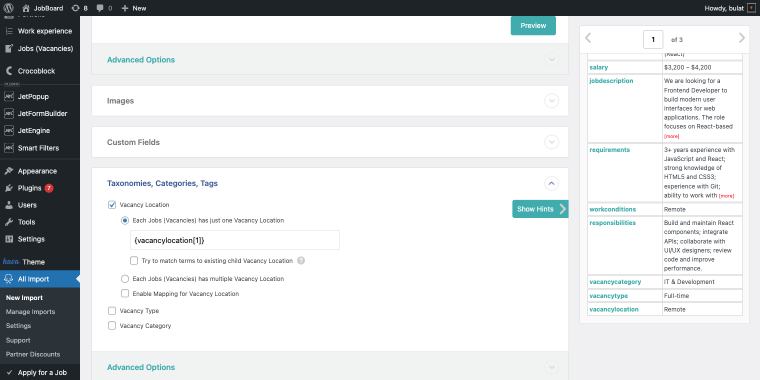Open the WordPress logo menu

pyautogui.click(x=8, y=8)
